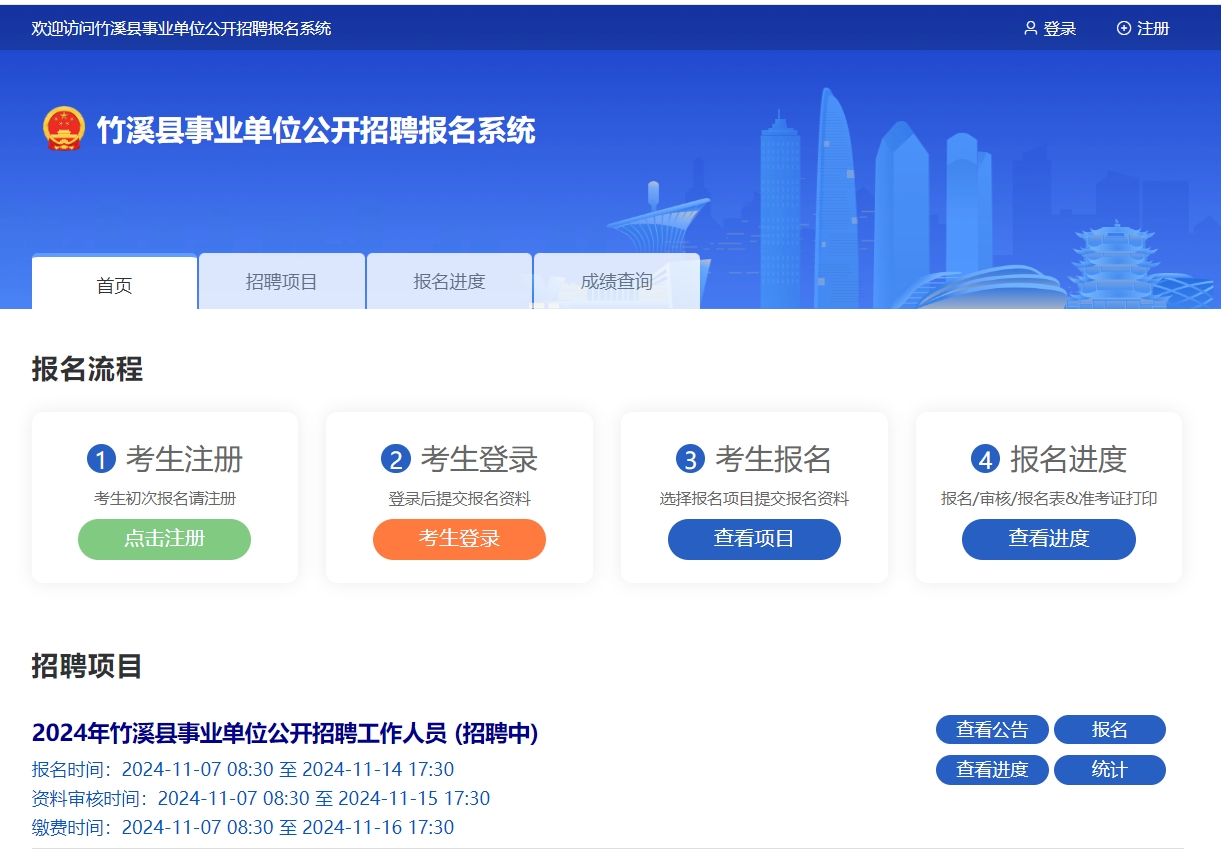View 统计 for the recruitment project

click(1109, 770)
